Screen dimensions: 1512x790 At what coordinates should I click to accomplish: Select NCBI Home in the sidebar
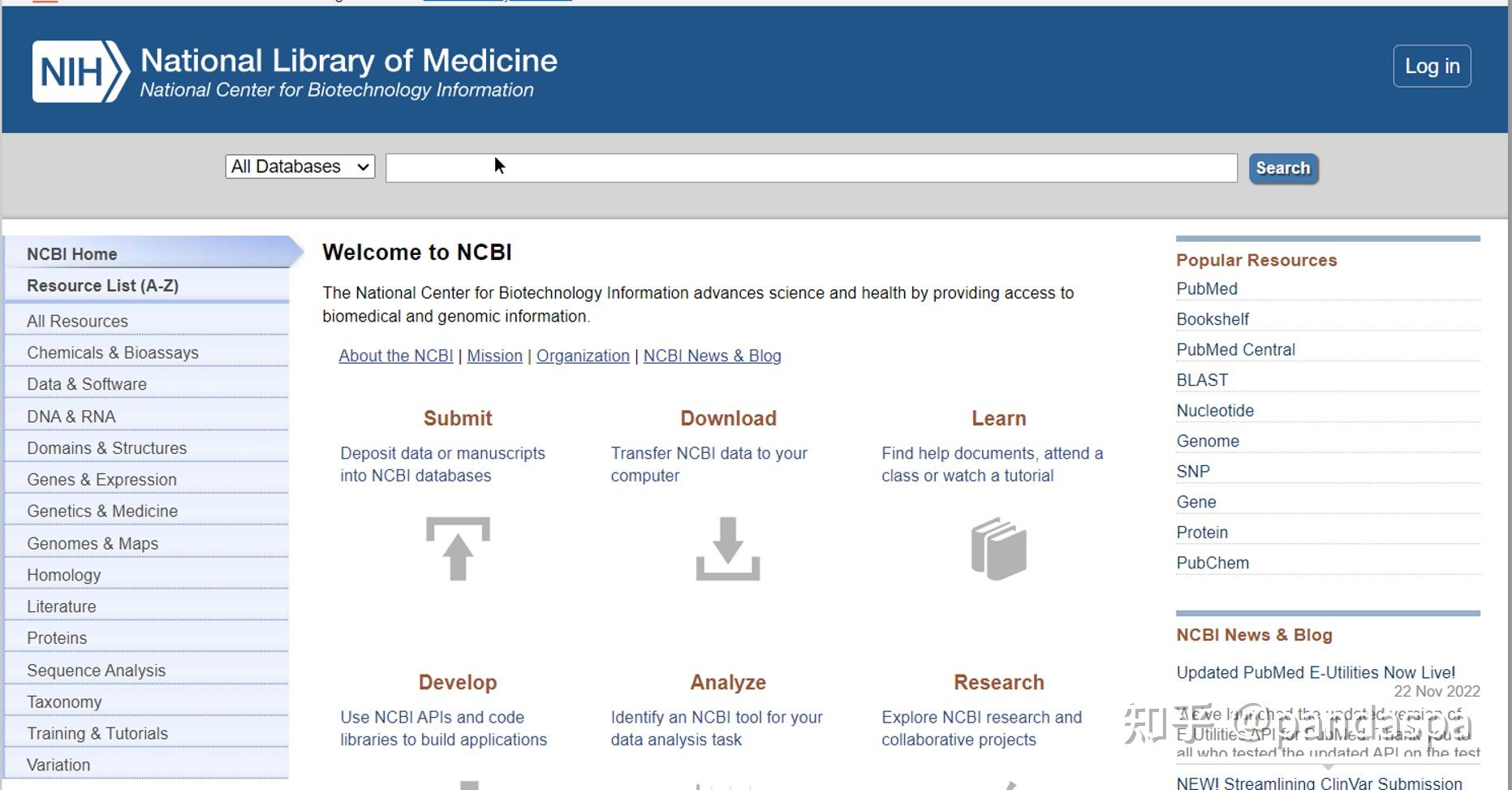pos(72,254)
